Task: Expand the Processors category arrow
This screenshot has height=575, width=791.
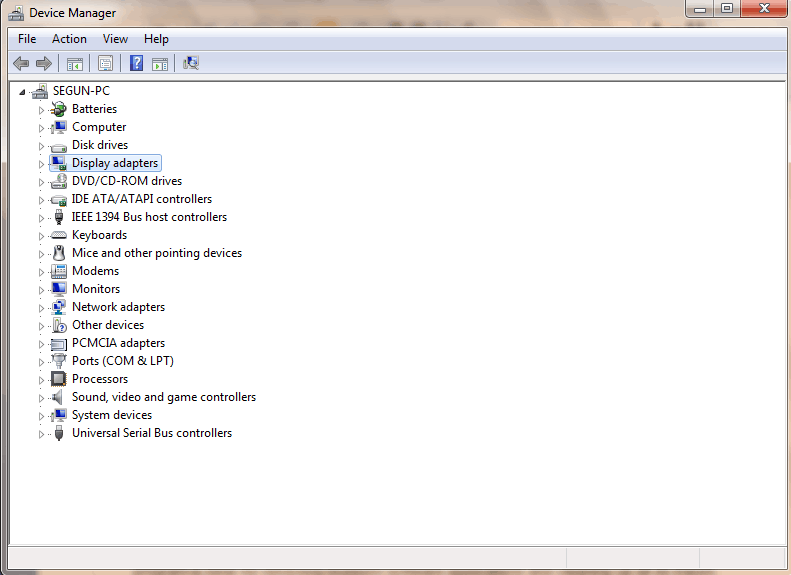Action: click(41, 380)
